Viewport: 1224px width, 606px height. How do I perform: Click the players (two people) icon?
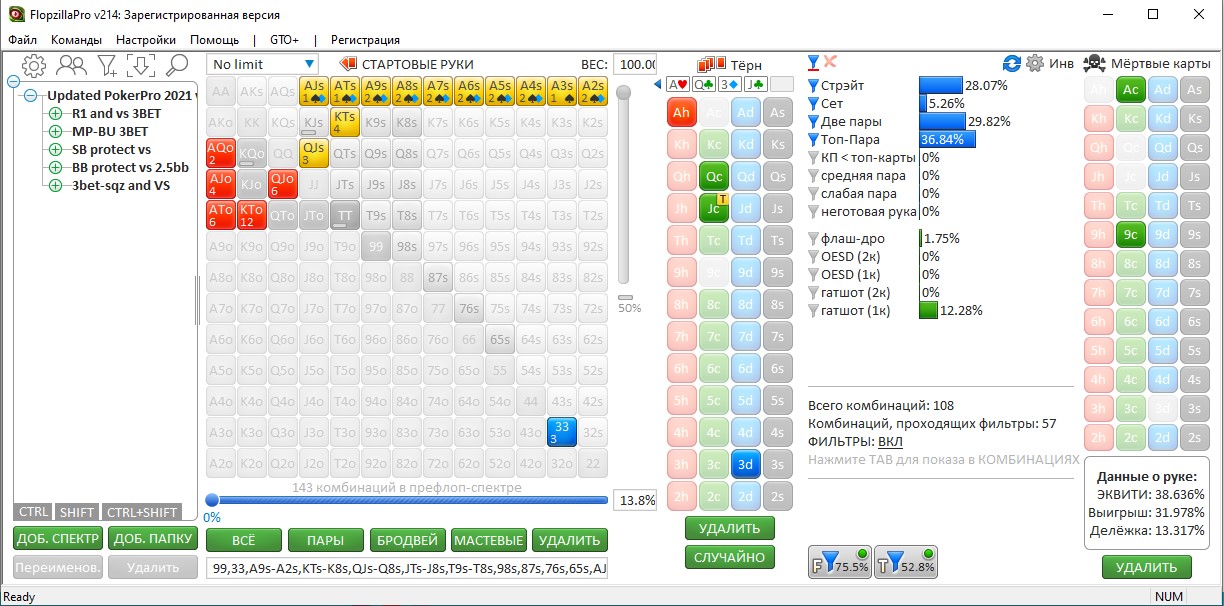[x=71, y=66]
